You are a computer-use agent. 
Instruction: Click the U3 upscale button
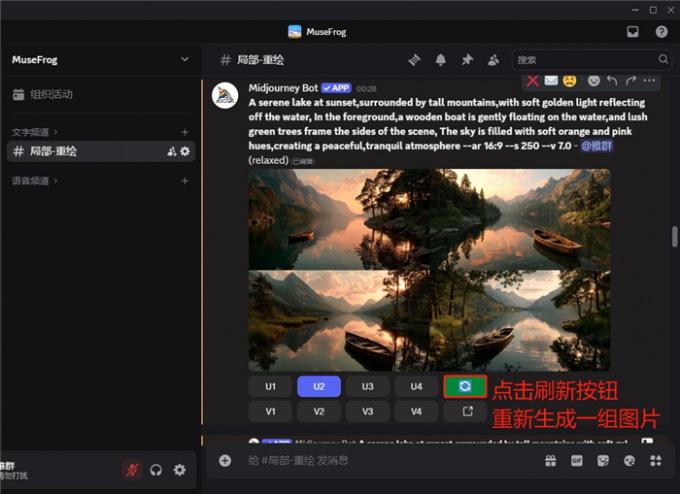coord(367,386)
